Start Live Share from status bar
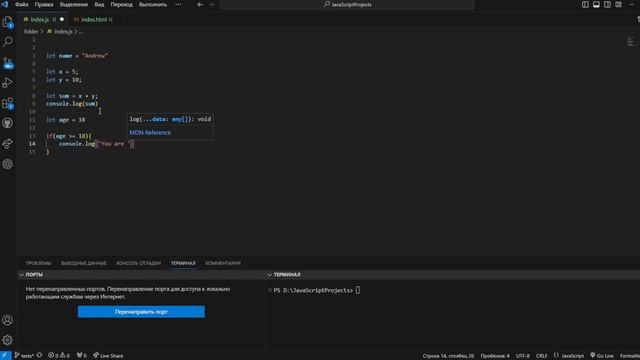This screenshot has width=640, height=360. click(x=108, y=356)
